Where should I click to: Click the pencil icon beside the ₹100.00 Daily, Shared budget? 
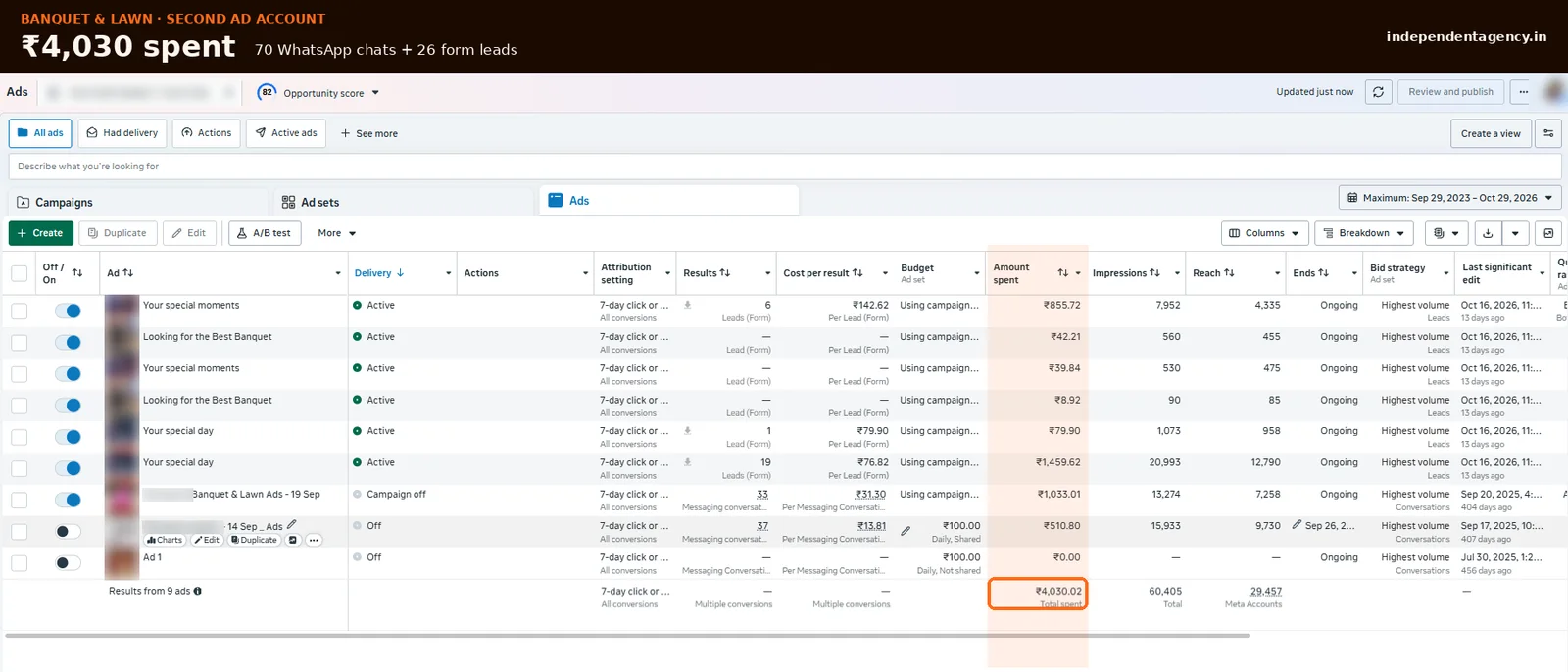click(x=906, y=532)
